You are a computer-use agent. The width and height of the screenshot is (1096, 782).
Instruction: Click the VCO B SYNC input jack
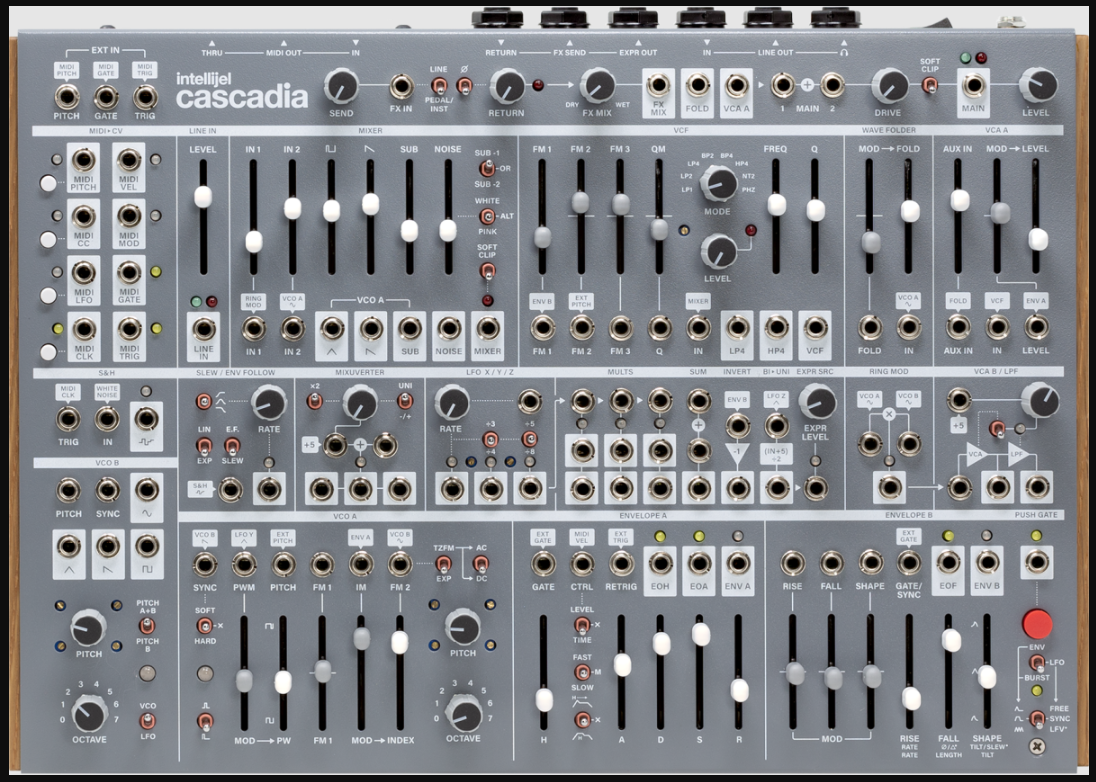click(x=108, y=490)
